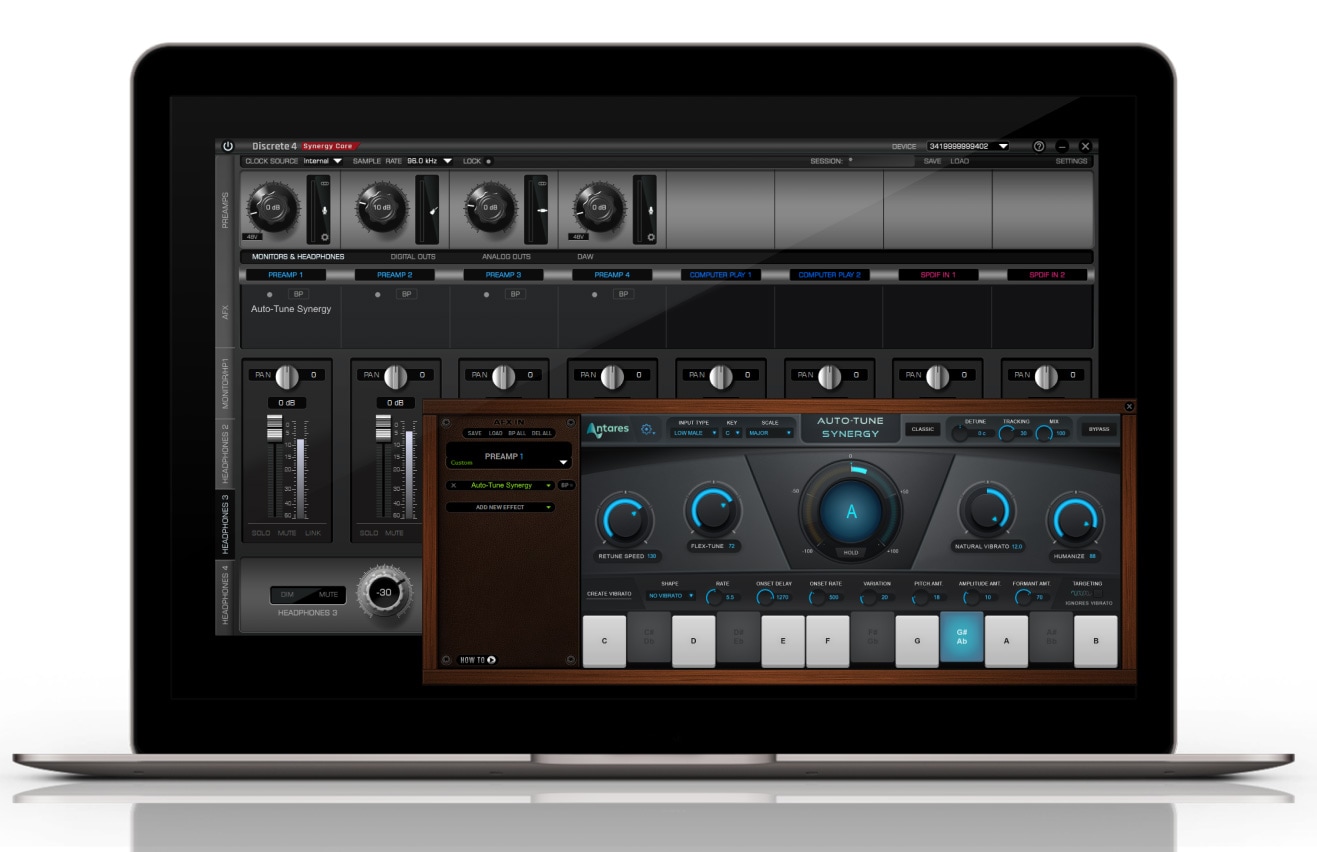
Task: Click DEL ALL in AFX IN rack
Action: pyautogui.click(x=542, y=433)
